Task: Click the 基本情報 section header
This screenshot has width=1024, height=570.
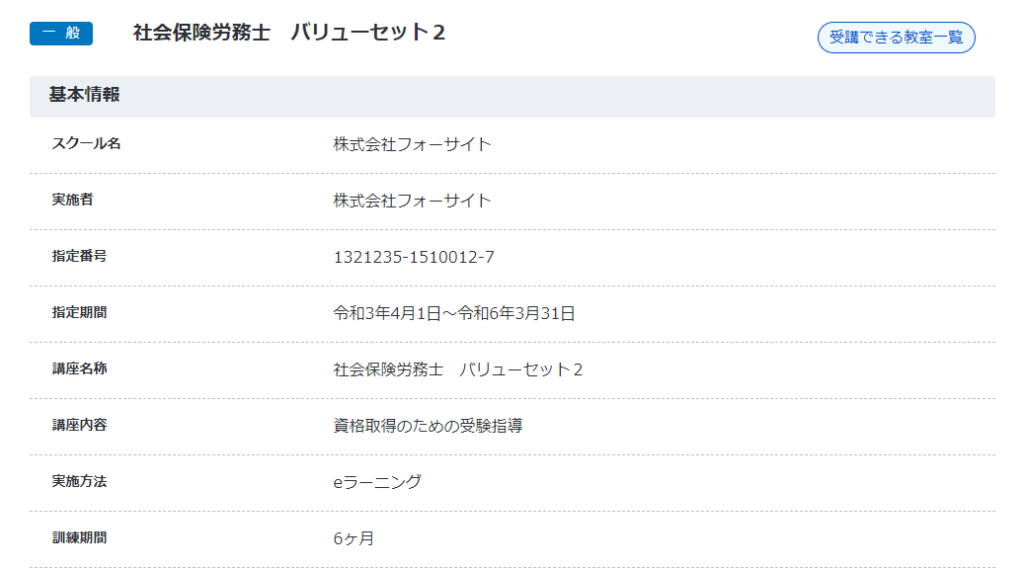Action: [85, 95]
